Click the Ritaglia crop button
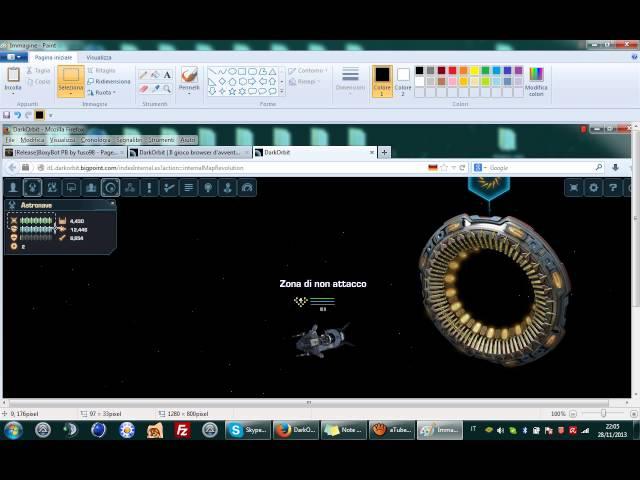Viewport: 640px width, 480px height. pyautogui.click(x=102, y=71)
